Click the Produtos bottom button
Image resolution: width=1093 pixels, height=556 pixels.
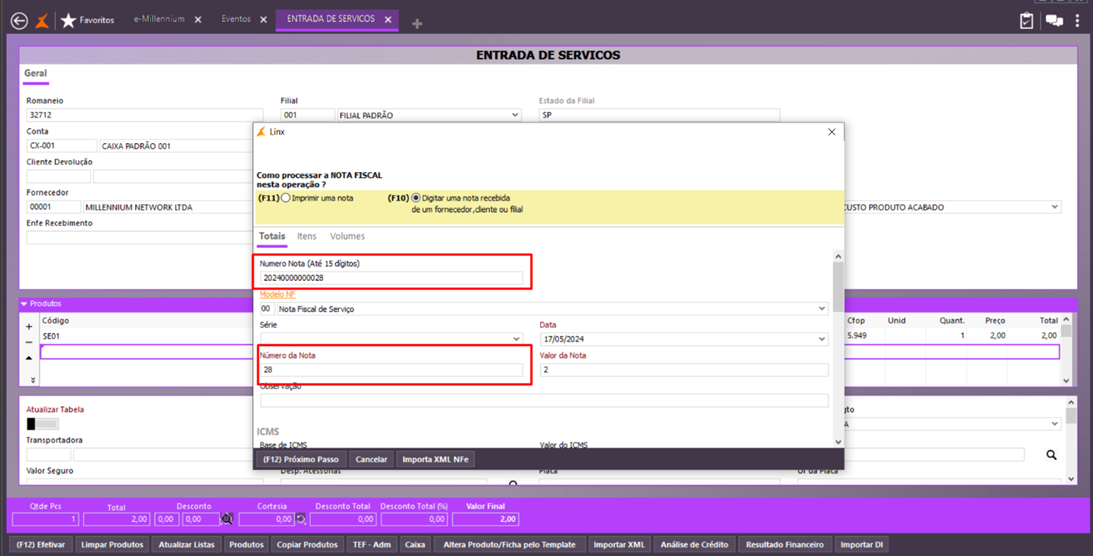pyautogui.click(x=247, y=545)
